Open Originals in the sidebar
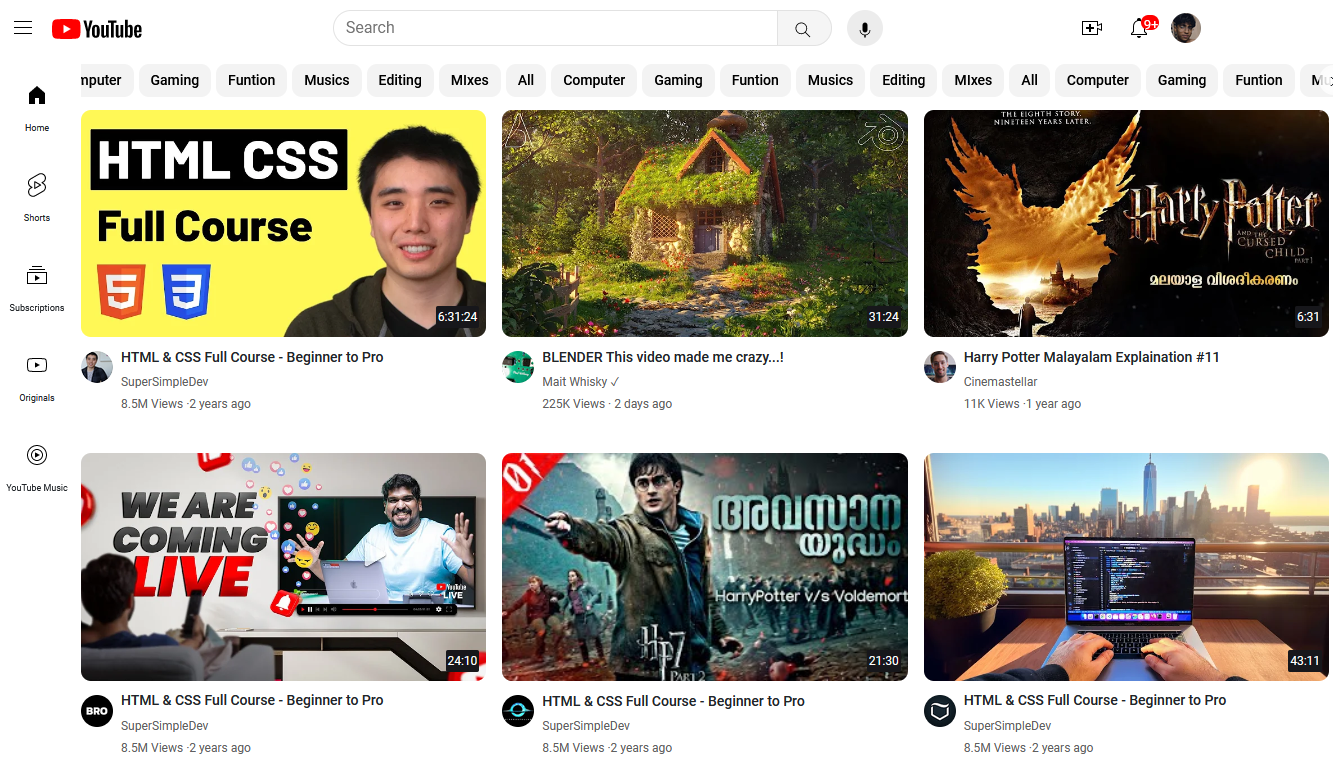The image size is (1333, 763). coord(37,375)
